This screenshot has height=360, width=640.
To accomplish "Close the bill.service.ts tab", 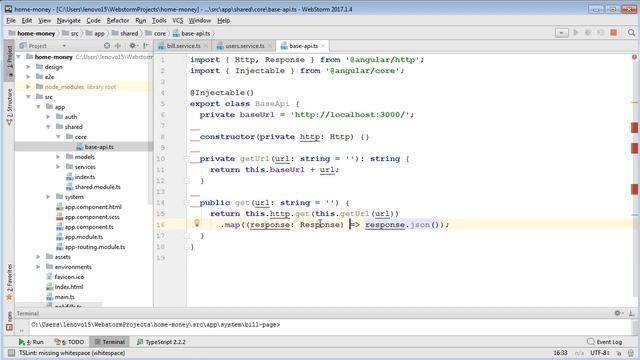I will (x=205, y=46).
